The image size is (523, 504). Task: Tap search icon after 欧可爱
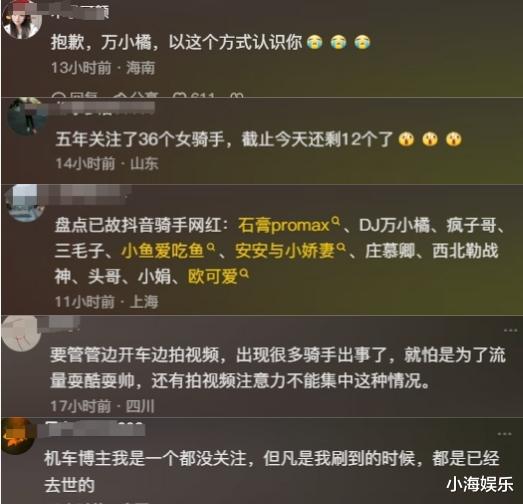coord(244,274)
